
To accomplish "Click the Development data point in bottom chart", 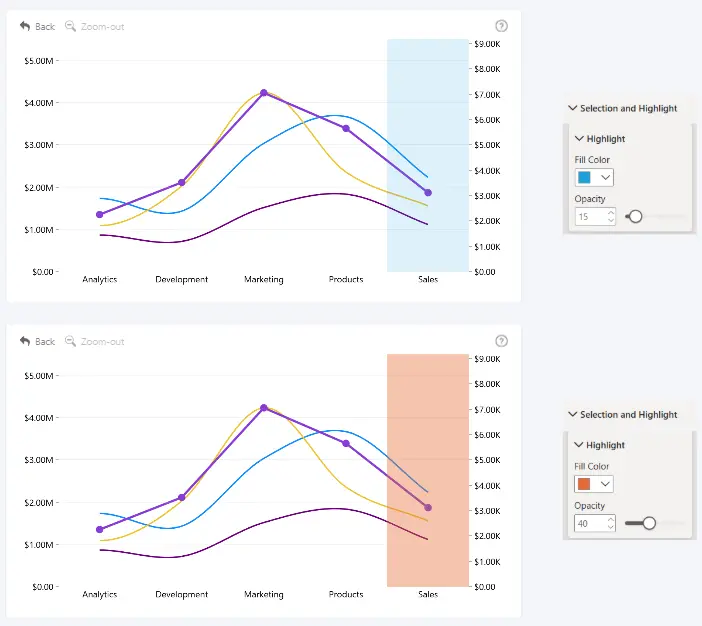I will pos(182,497).
